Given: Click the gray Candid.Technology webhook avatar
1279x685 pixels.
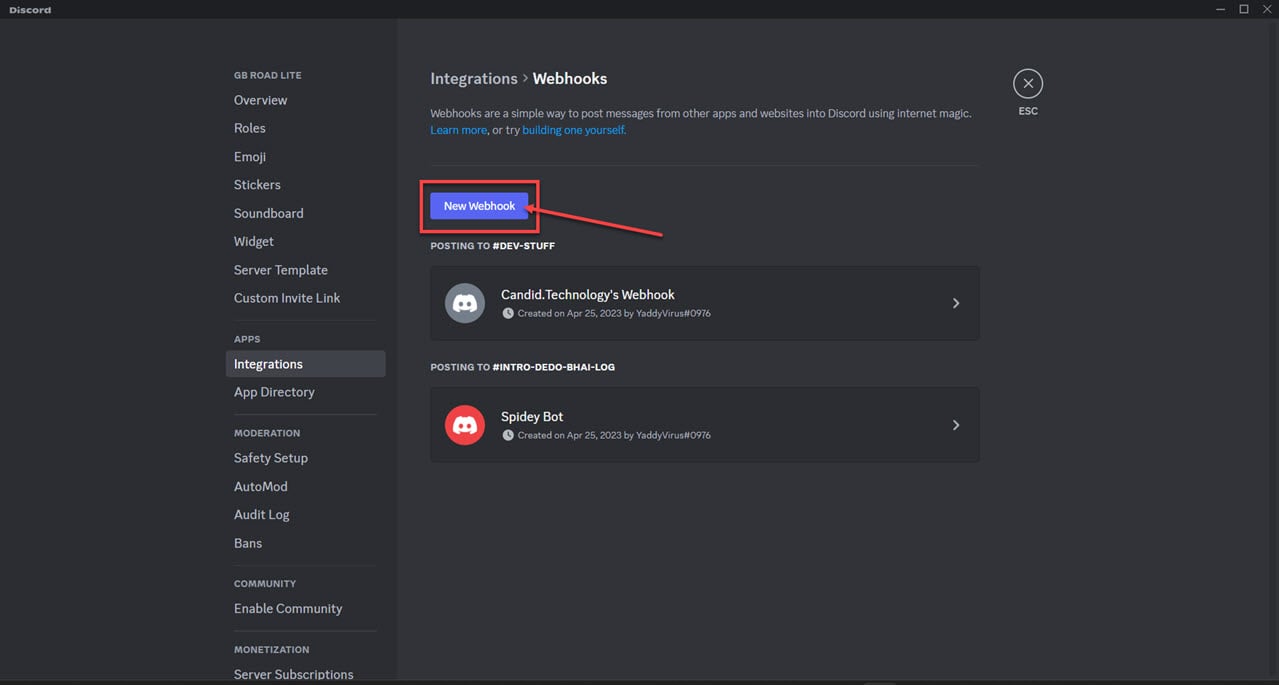Looking at the screenshot, I should (x=464, y=303).
